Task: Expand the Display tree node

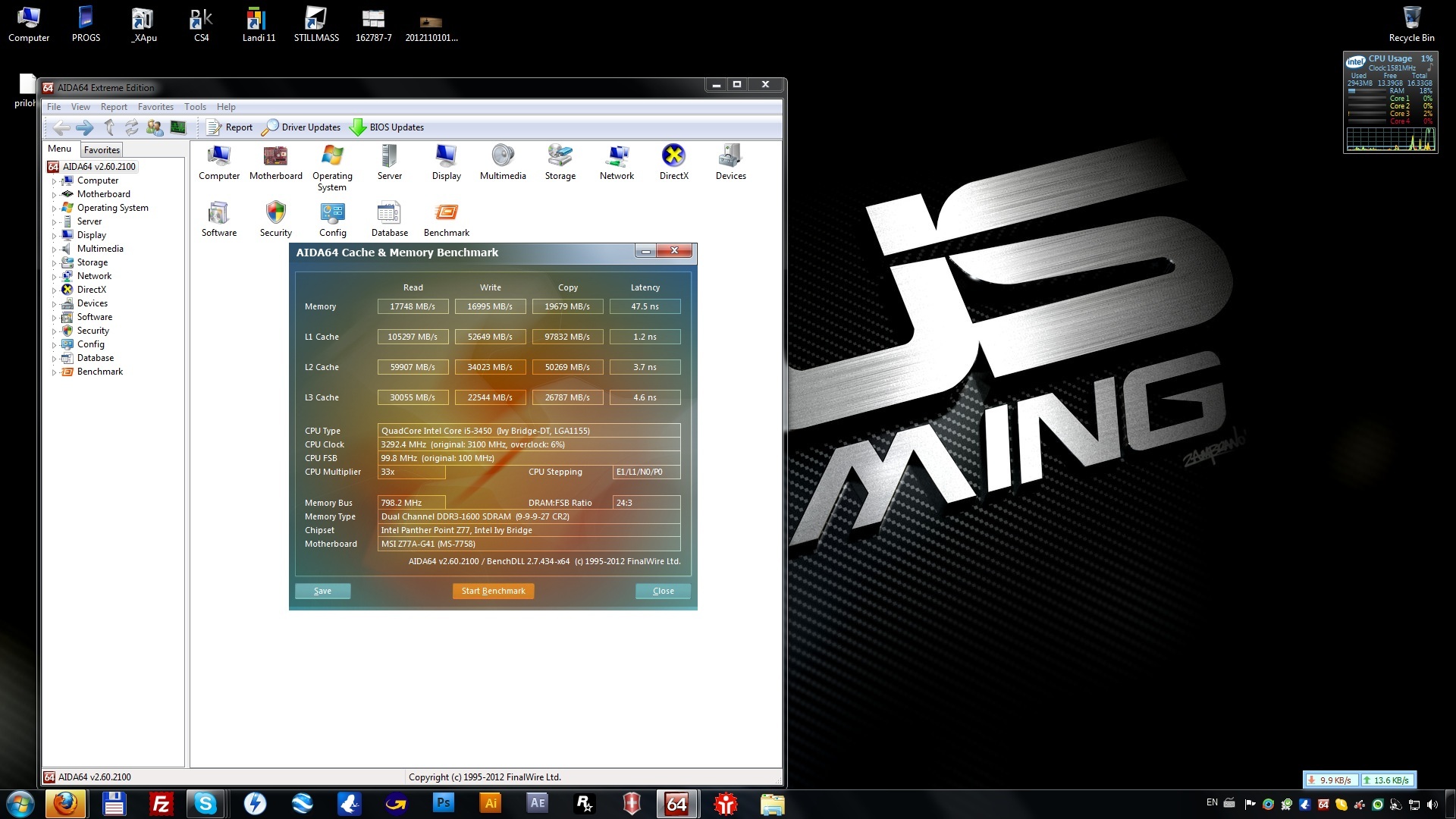Action: click(54, 236)
